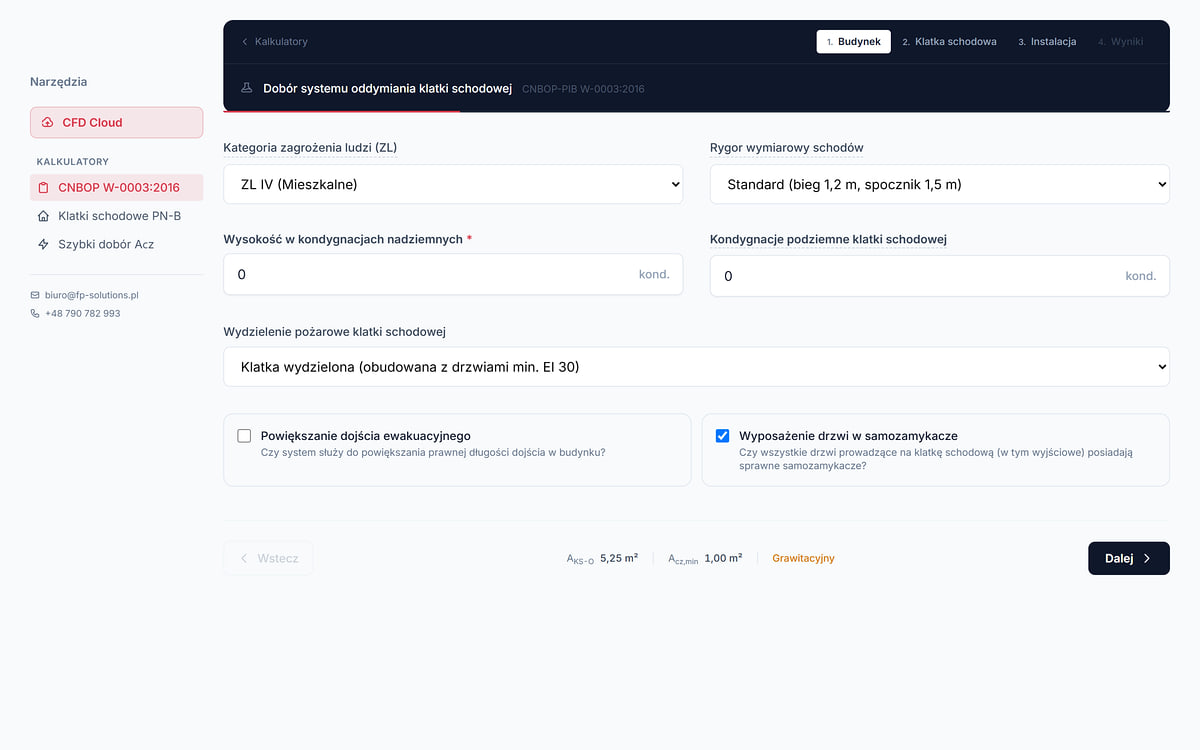Select CNBOP W-0003:2016 calculator

(116, 187)
